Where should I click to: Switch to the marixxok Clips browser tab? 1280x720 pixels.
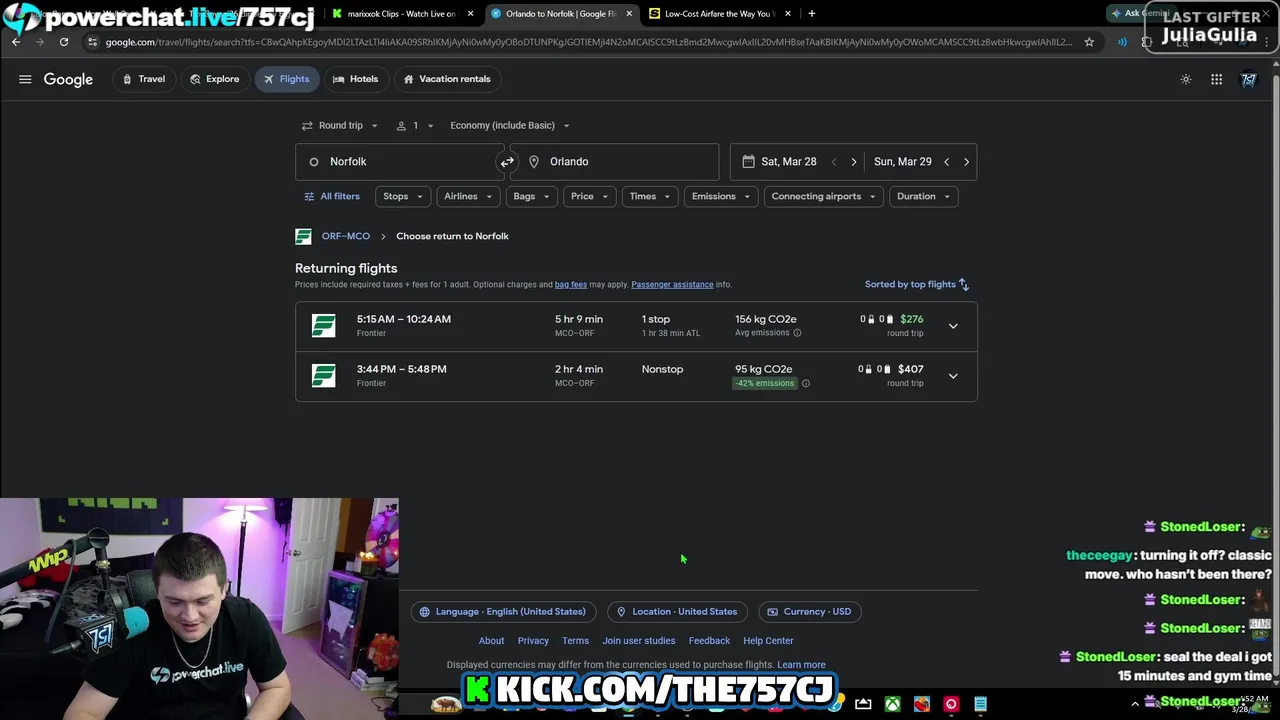401,14
